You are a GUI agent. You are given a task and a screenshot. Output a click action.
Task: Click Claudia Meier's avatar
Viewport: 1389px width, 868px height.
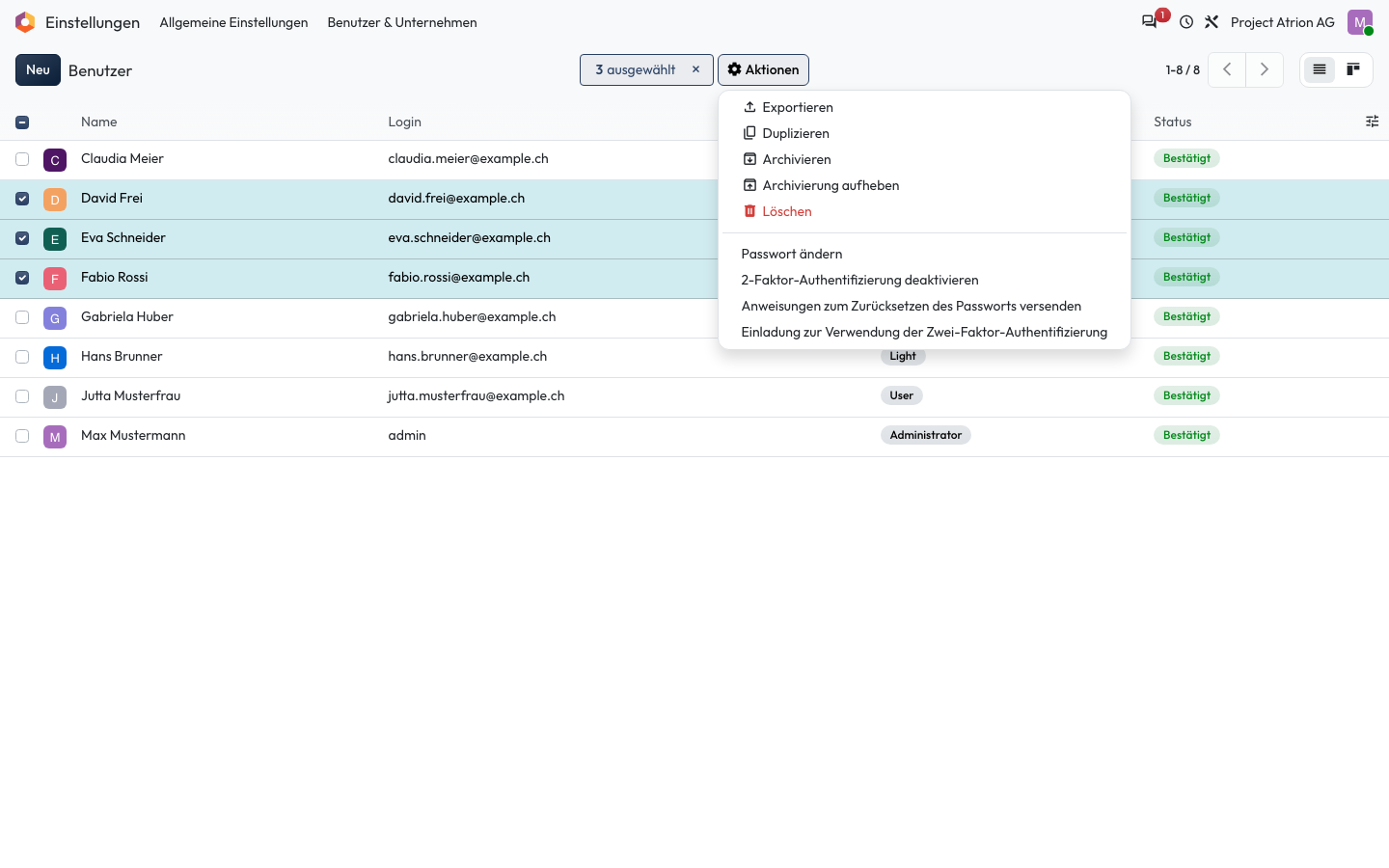click(55, 160)
